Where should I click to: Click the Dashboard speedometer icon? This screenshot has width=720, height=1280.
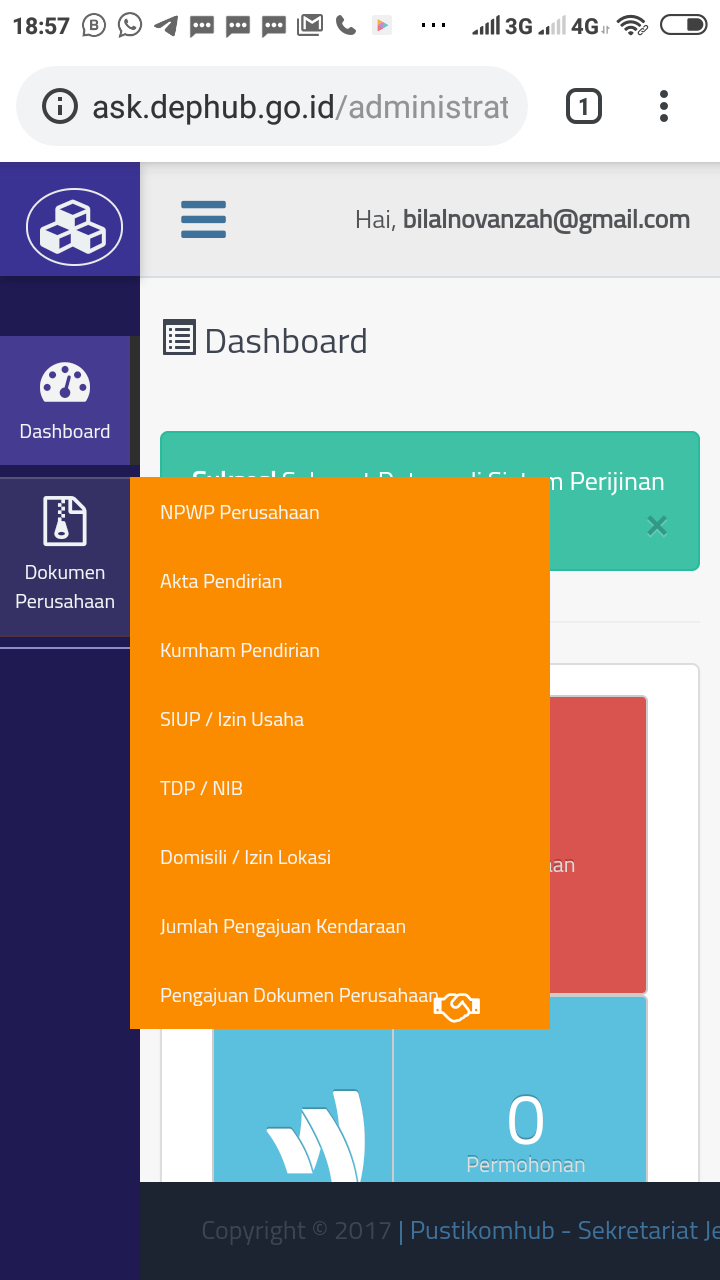[x=65, y=382]
